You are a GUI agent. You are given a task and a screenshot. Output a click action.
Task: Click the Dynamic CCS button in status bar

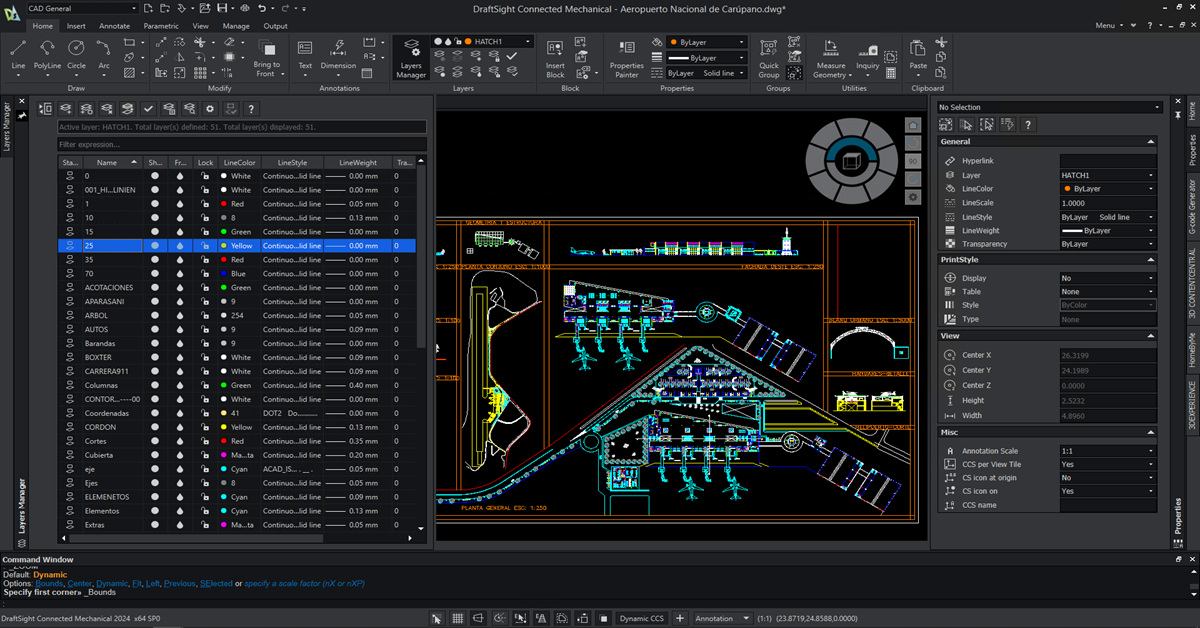(641, 618)
